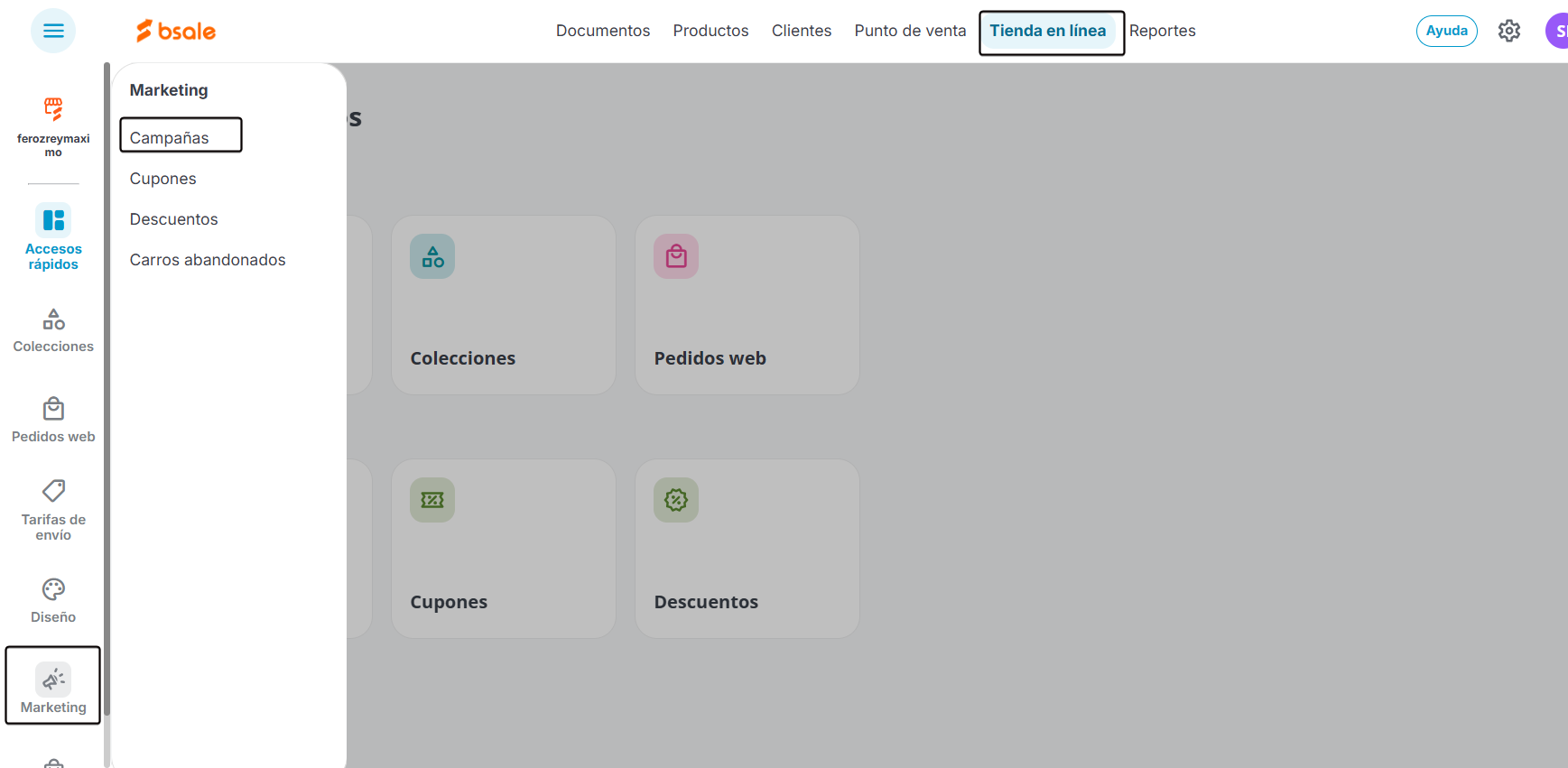The height and width of the screenshot is (768, 1568).
Task: Open Diseño palette icon in sidebar
Action: (53, 589)
